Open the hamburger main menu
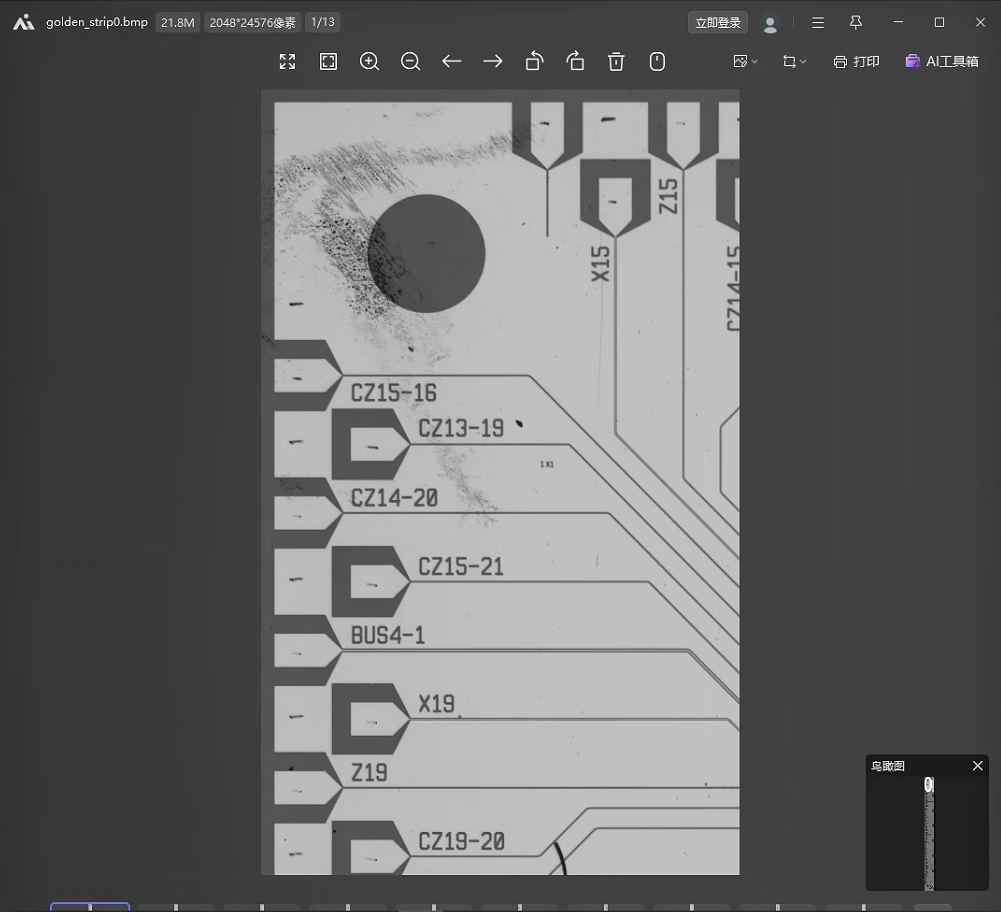Screen dimensions: 1001x912 click(818, 22)
